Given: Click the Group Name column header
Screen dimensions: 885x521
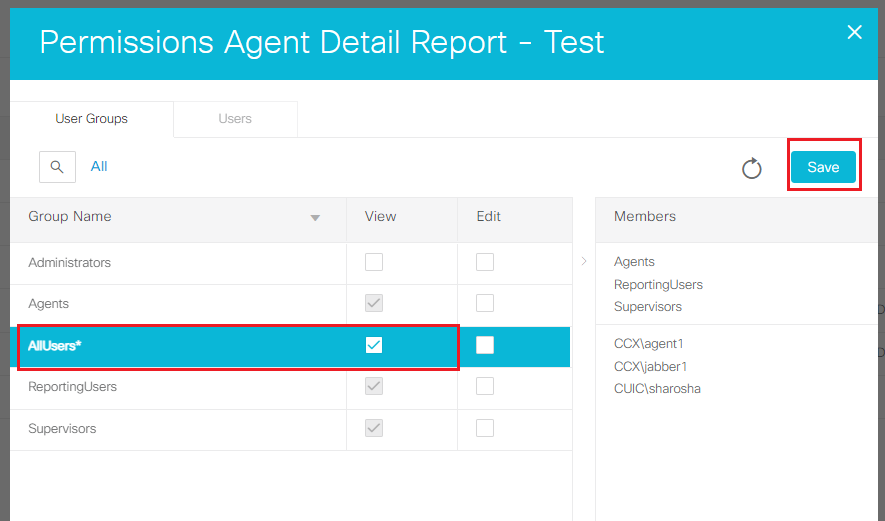Looking at the screenshot, I should pos(178,220).
